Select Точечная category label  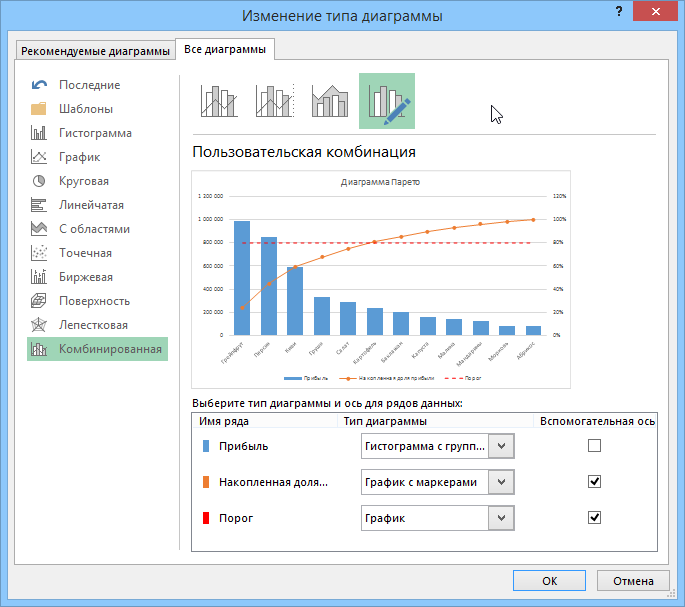85,253
